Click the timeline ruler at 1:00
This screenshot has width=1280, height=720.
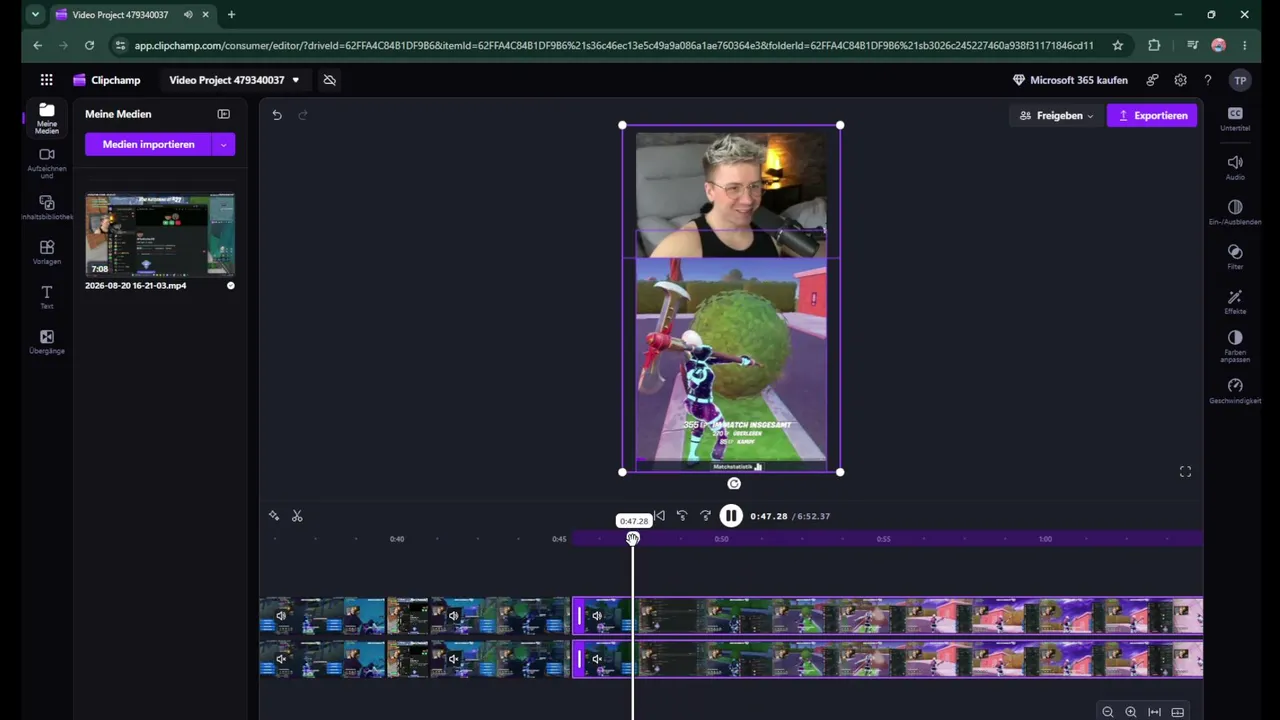[1045, 539]
